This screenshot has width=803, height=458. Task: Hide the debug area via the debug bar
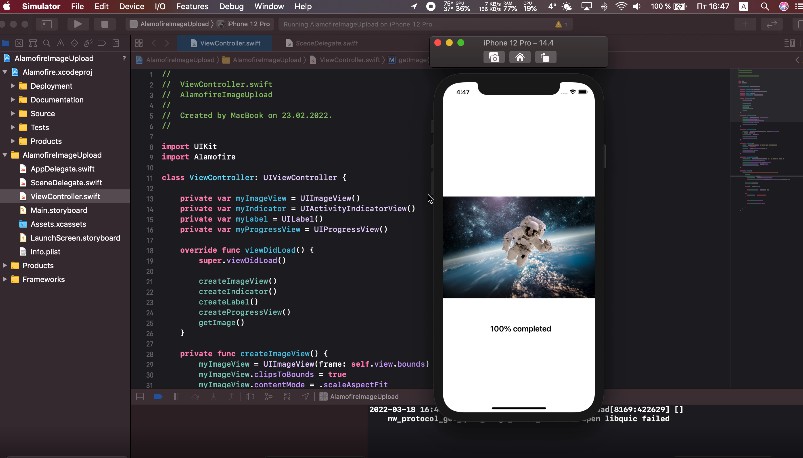click(140, 397)
